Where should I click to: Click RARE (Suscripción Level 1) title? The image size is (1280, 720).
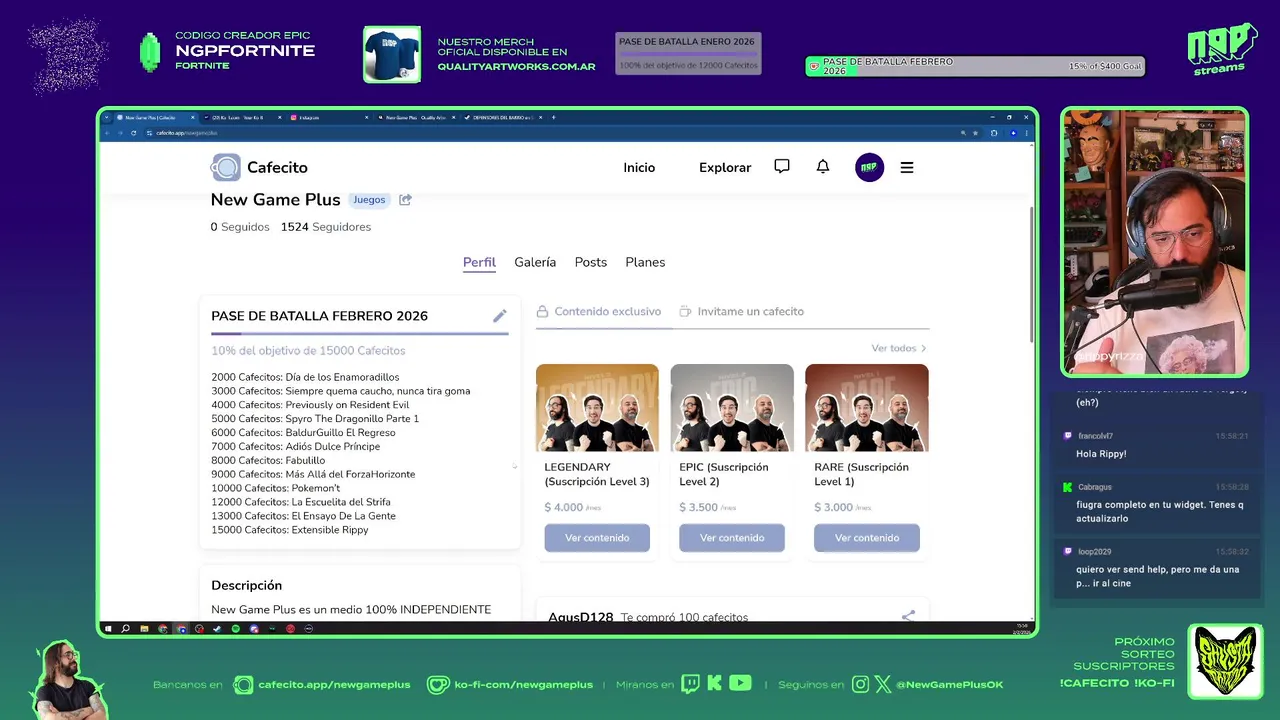pyautogui.click(x=862, y=474)
